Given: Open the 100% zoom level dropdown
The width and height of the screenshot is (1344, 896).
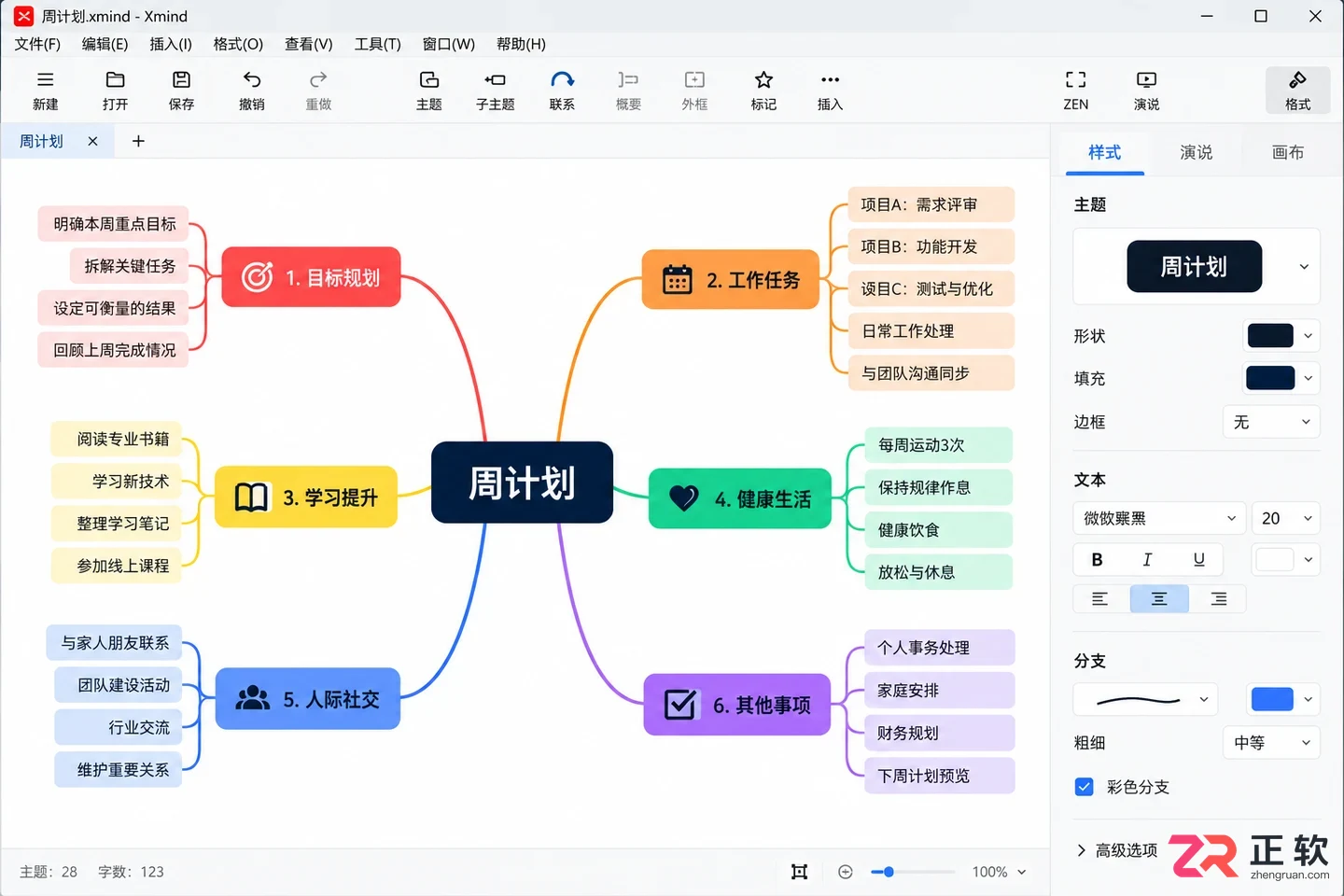Looking at the screenshot, I should 999,872.
